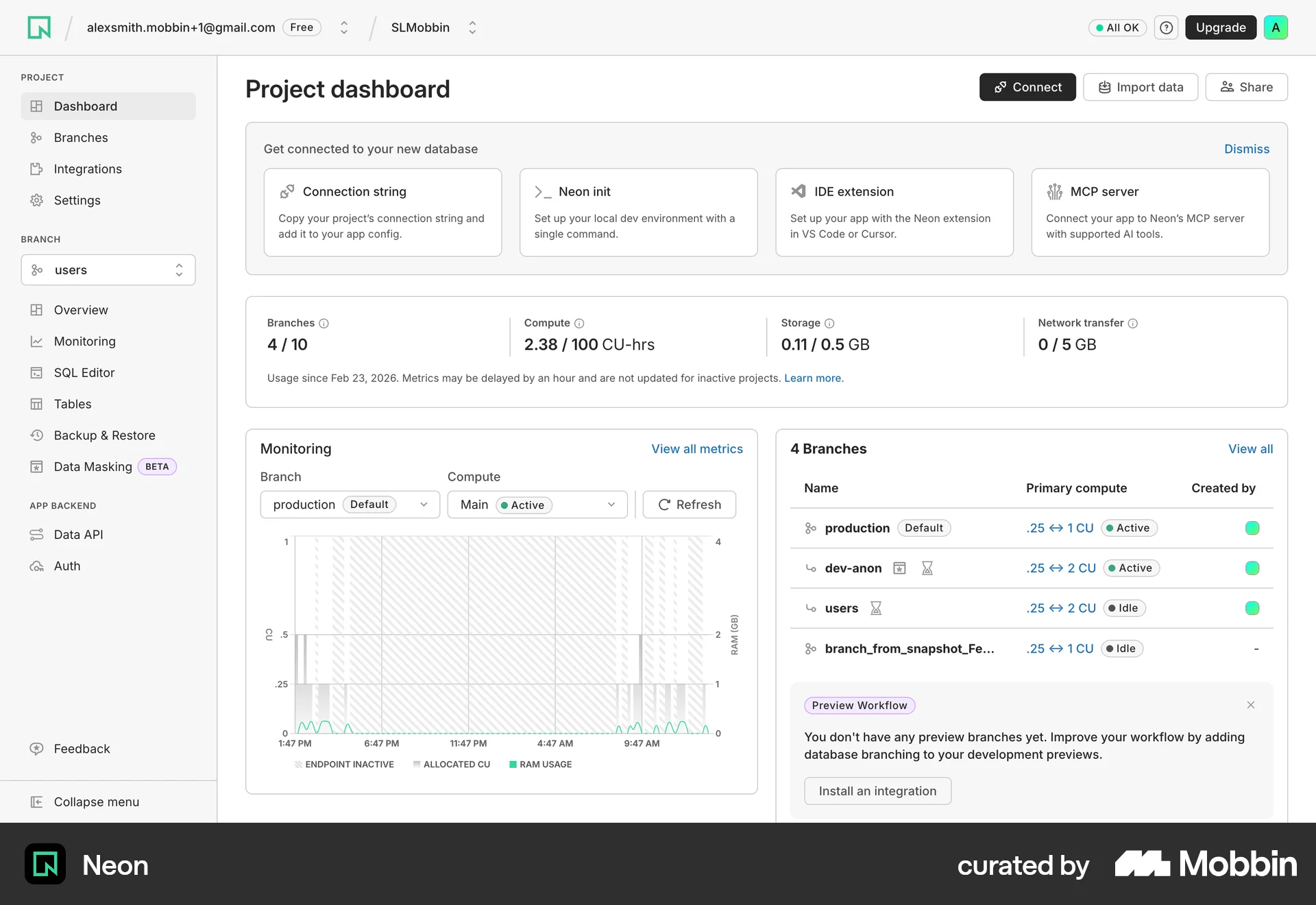This screenshot has height=905, width=1316.
Task: Click the organization email breadcrumb
Action: coord(181,27)
